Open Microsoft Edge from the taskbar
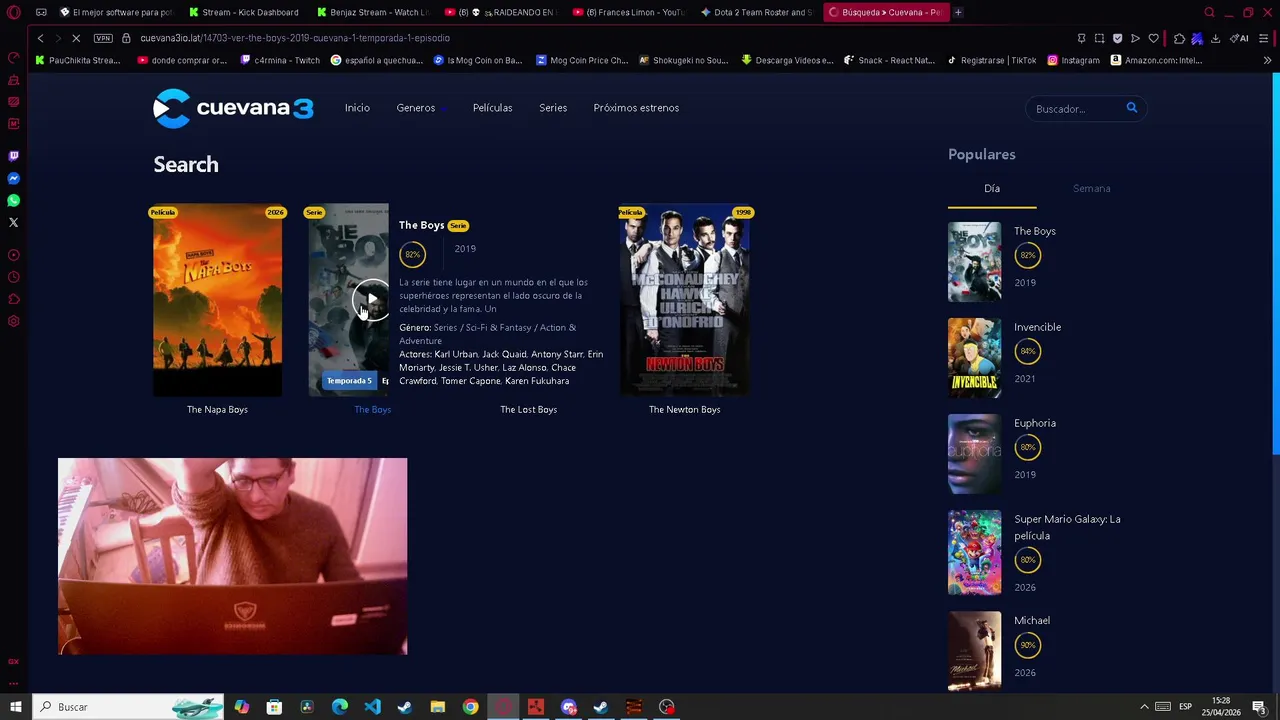 tap(339, 707)
